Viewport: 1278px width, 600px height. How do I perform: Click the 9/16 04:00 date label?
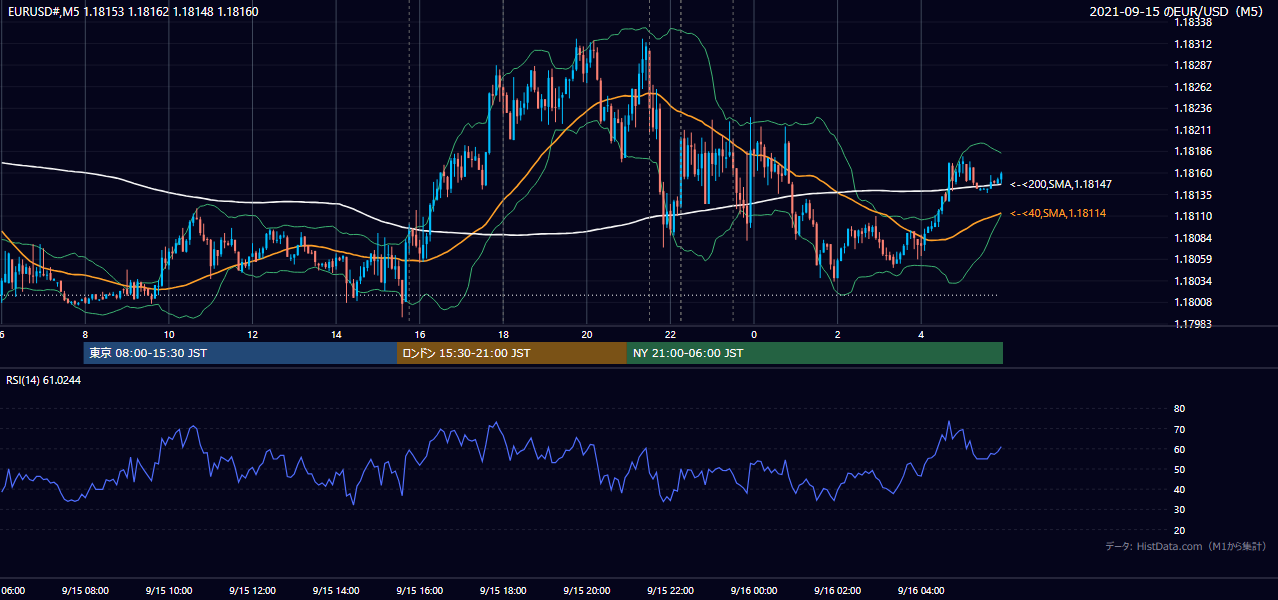coord(921,591)
